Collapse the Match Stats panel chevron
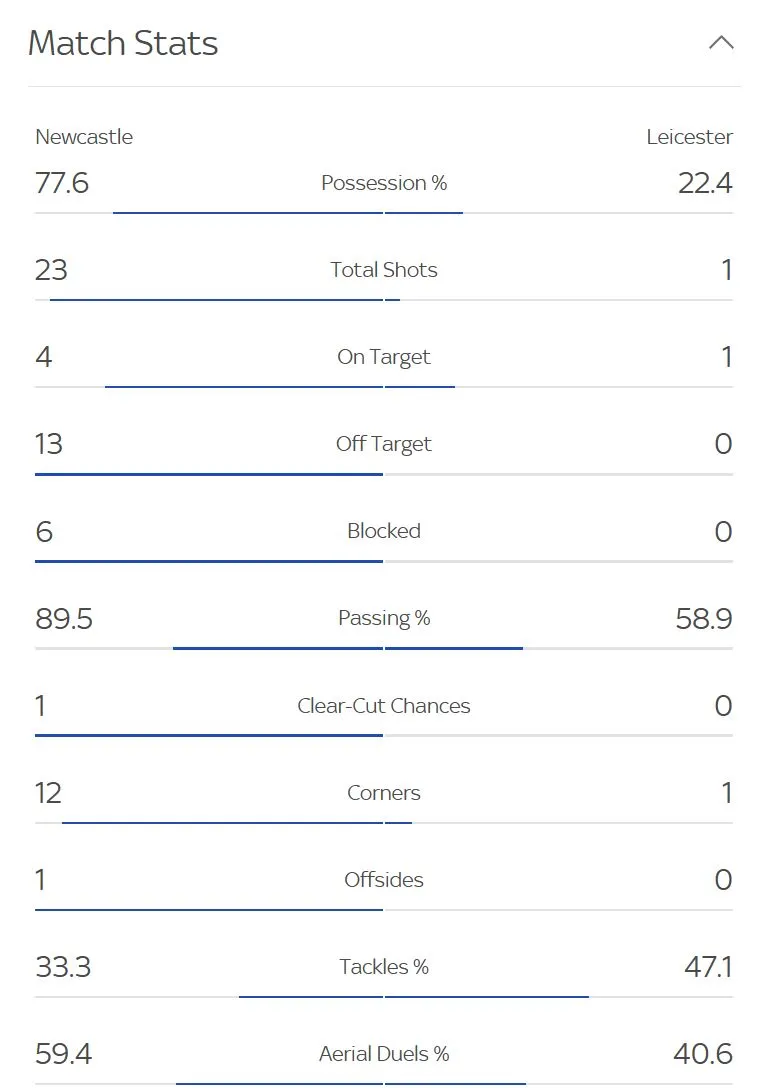761x1091 pixels. pyautogui.click(x=721, y=43)
